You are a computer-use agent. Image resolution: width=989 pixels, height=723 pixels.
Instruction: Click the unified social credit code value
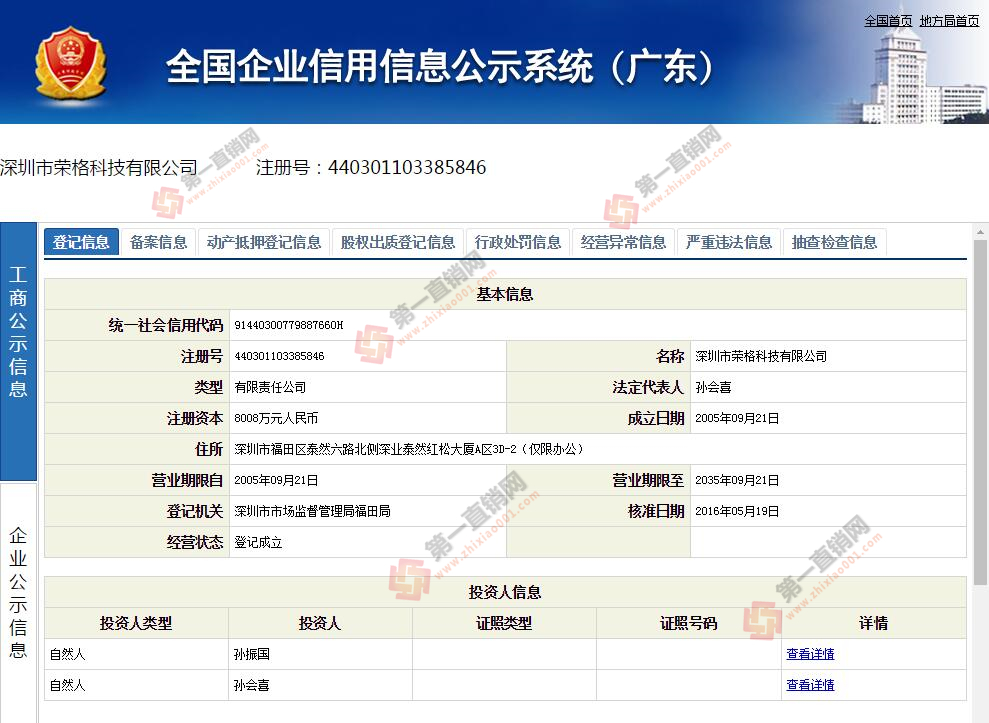coord(288,325)
